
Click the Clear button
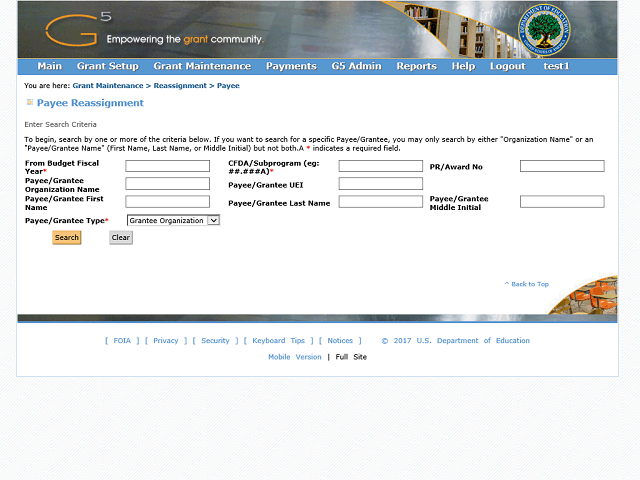tap(121, 238)
